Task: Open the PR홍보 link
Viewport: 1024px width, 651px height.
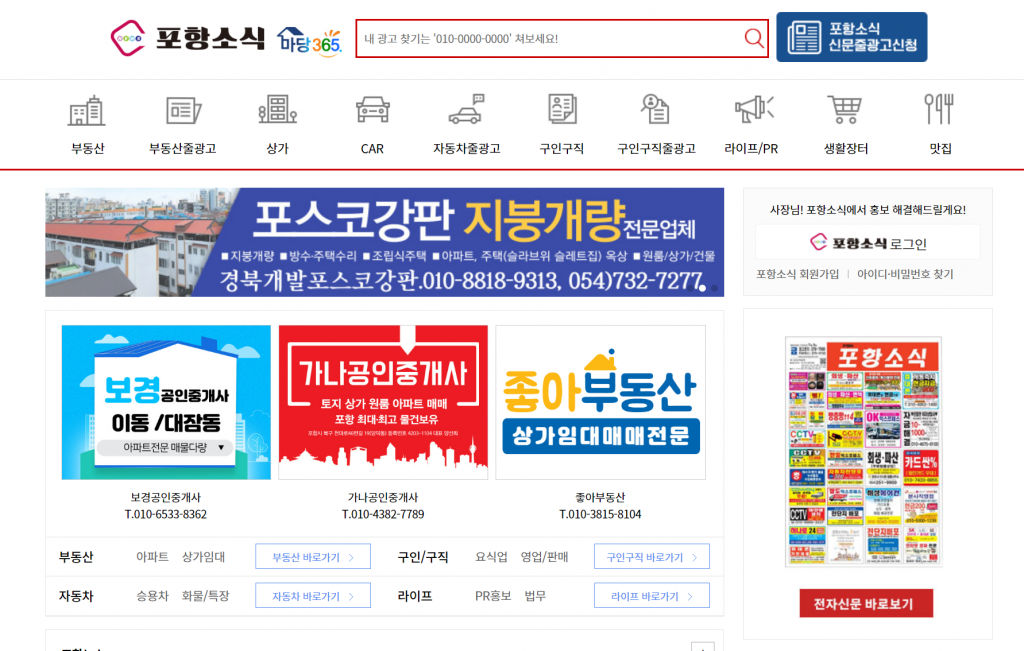Action: (493, 596)
